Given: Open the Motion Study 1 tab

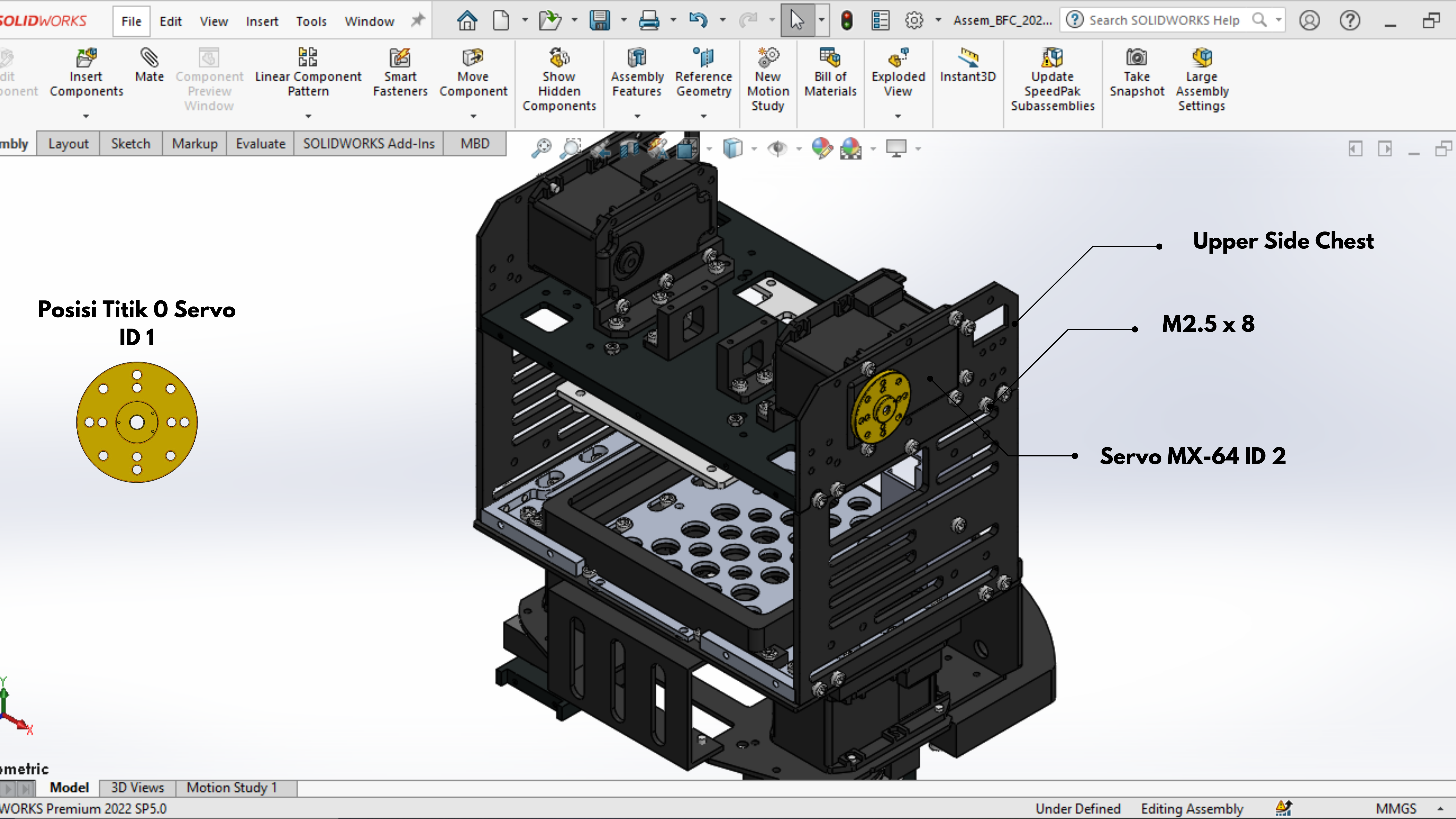Looking at the screenshot, I should click(x=232, y=787).
